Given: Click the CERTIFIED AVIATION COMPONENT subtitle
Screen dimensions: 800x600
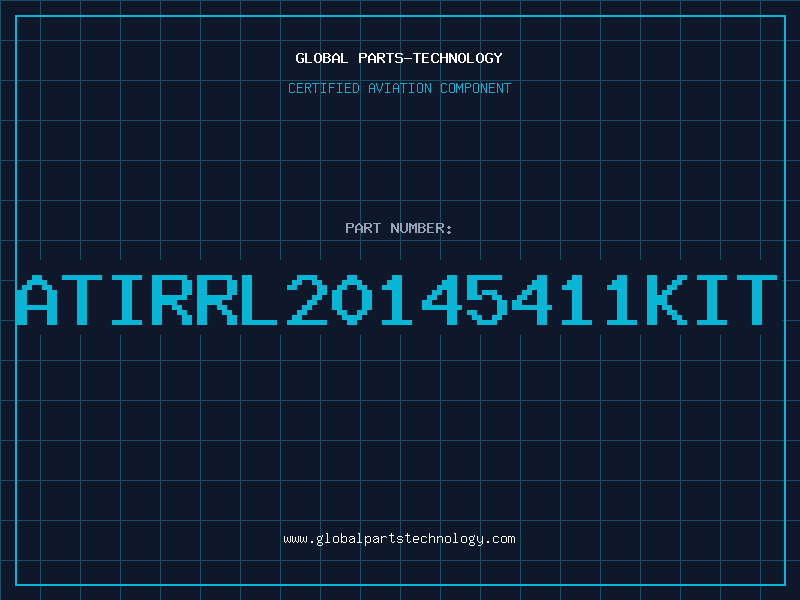Looking at the screenshot, I should tap(399, 88).
